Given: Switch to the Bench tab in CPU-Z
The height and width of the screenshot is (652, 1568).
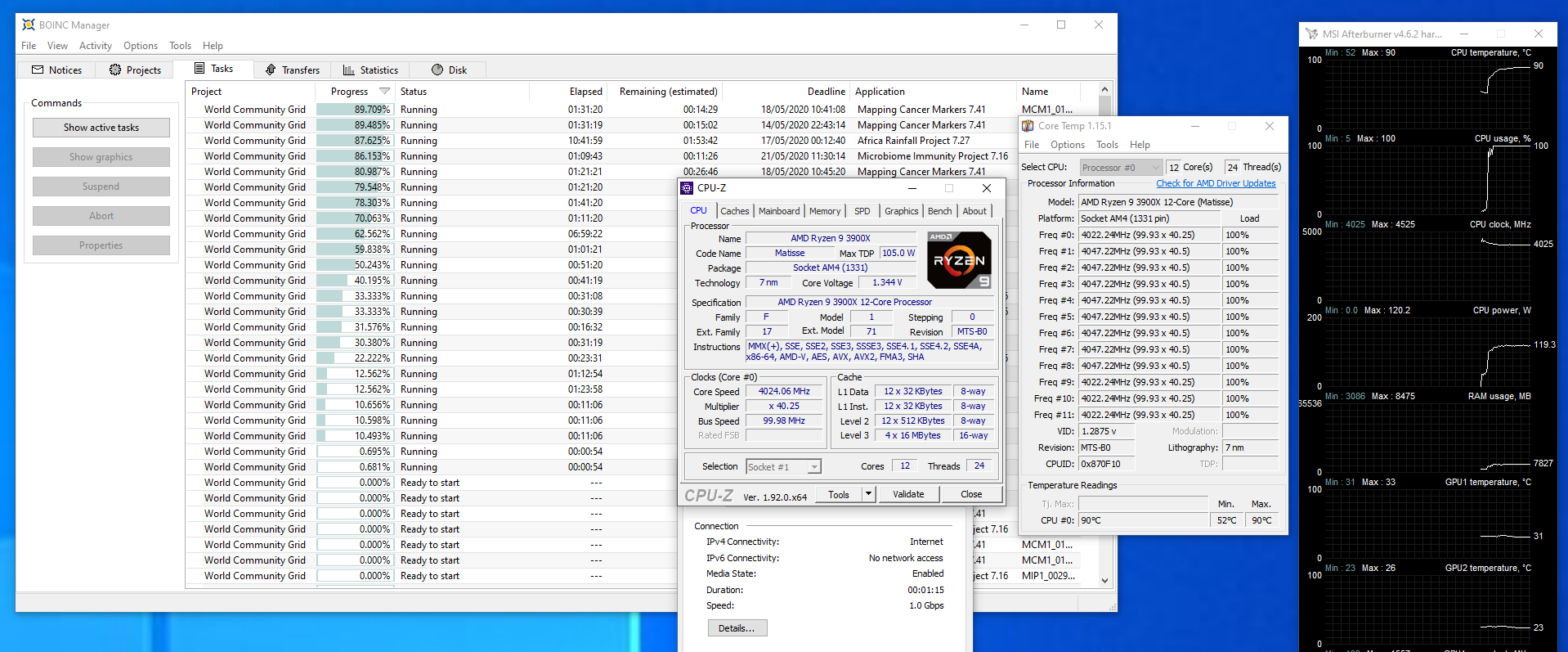Looking at the screenshot, I should [x=940, y=211].
